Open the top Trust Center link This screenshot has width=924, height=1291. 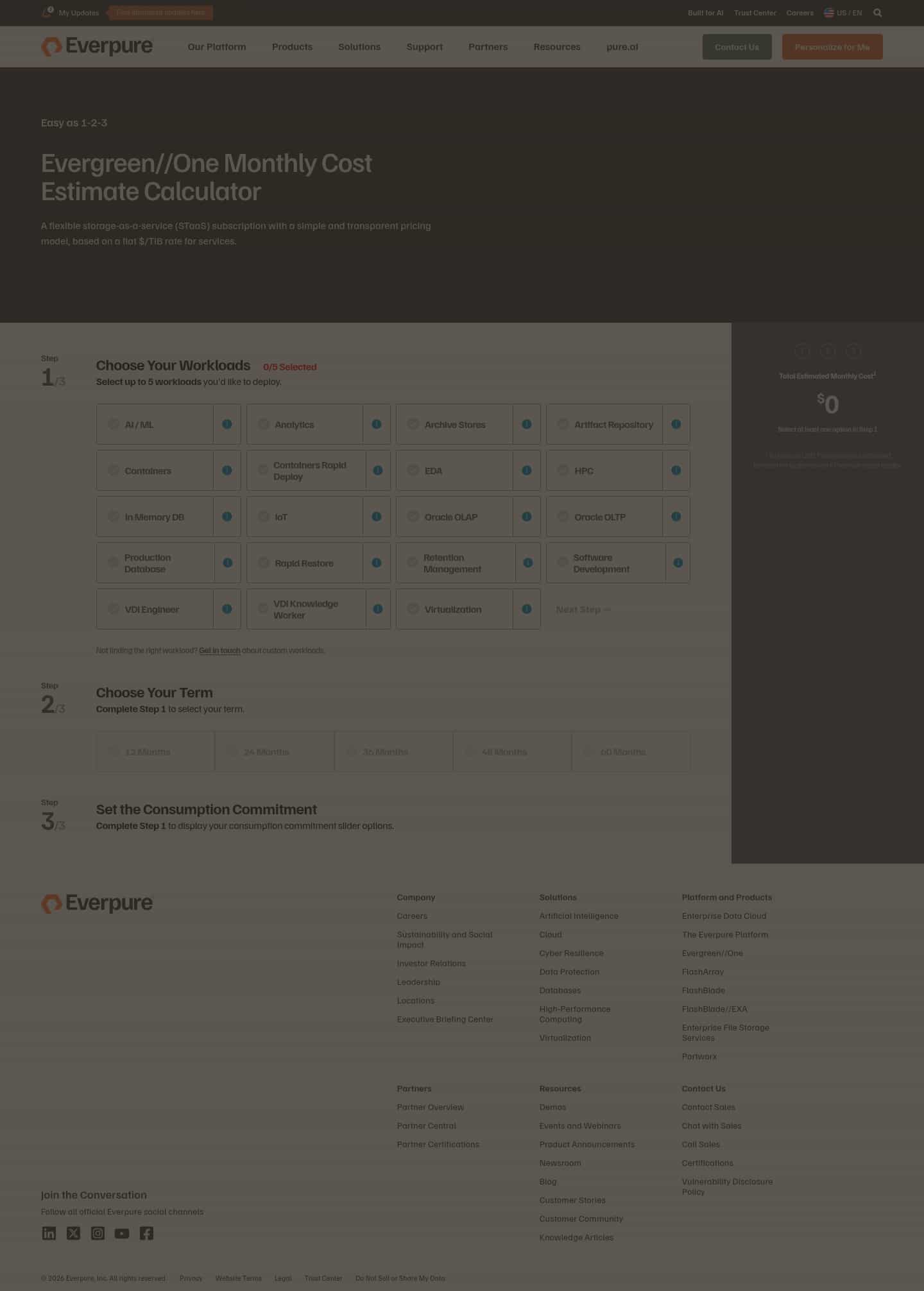pyautogui.click(x=755, y=13)
